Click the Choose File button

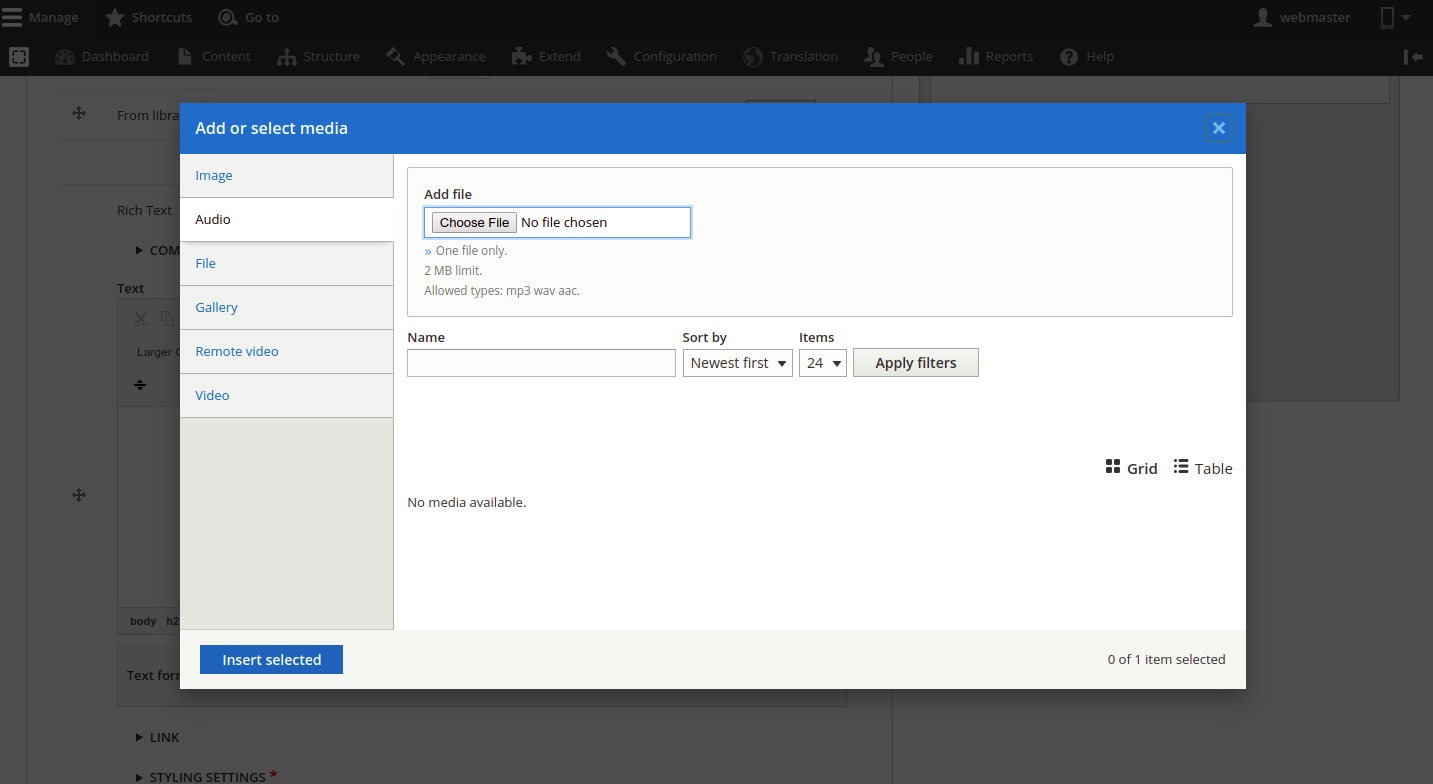point(474,222)
